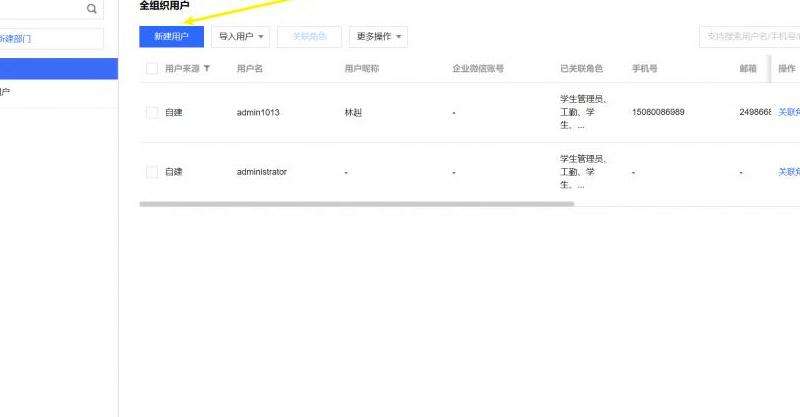
Task: Click the 新建部门 link in sidebar
Action: [15, 39]
